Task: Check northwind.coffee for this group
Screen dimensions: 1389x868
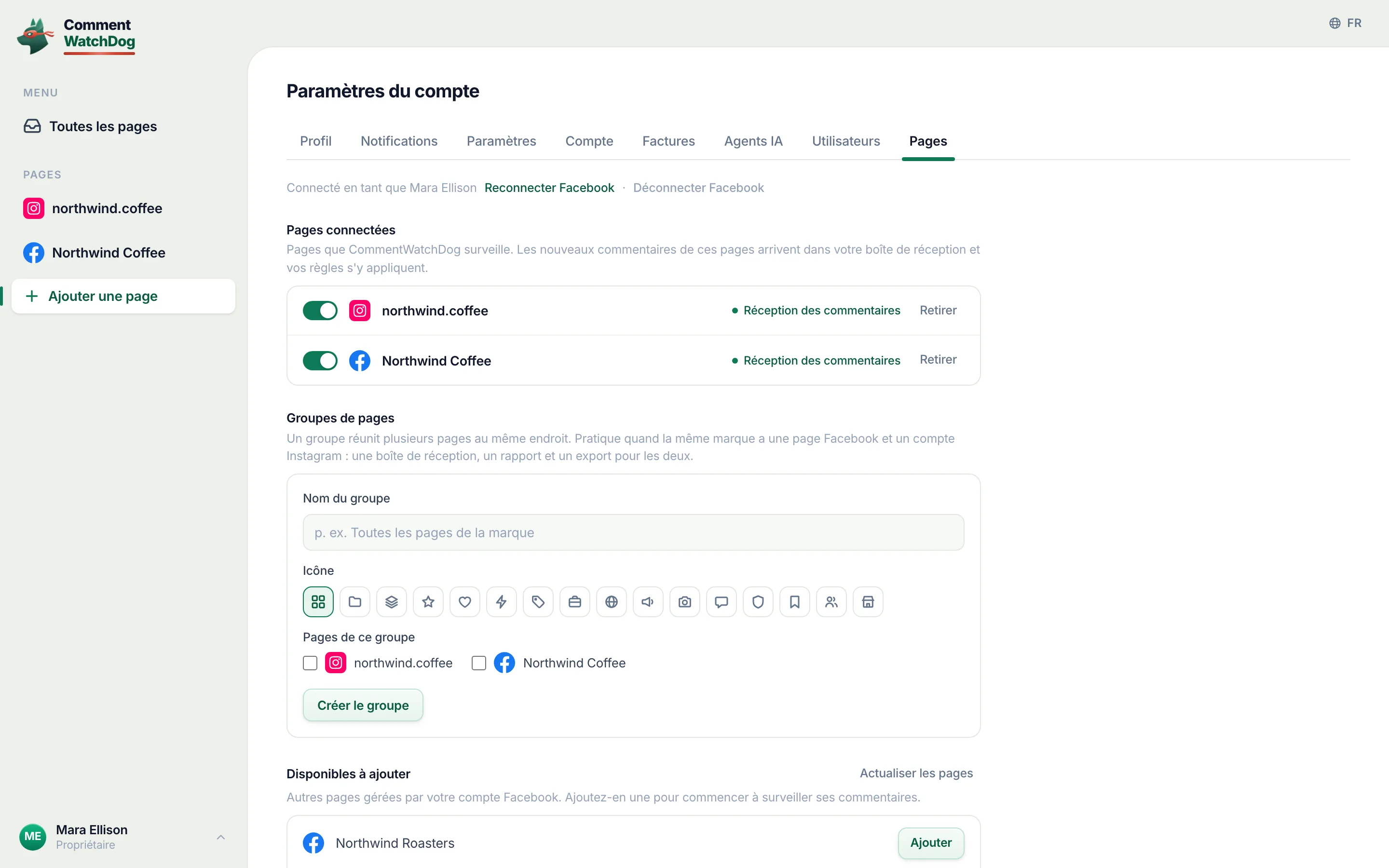Action: 310,663
